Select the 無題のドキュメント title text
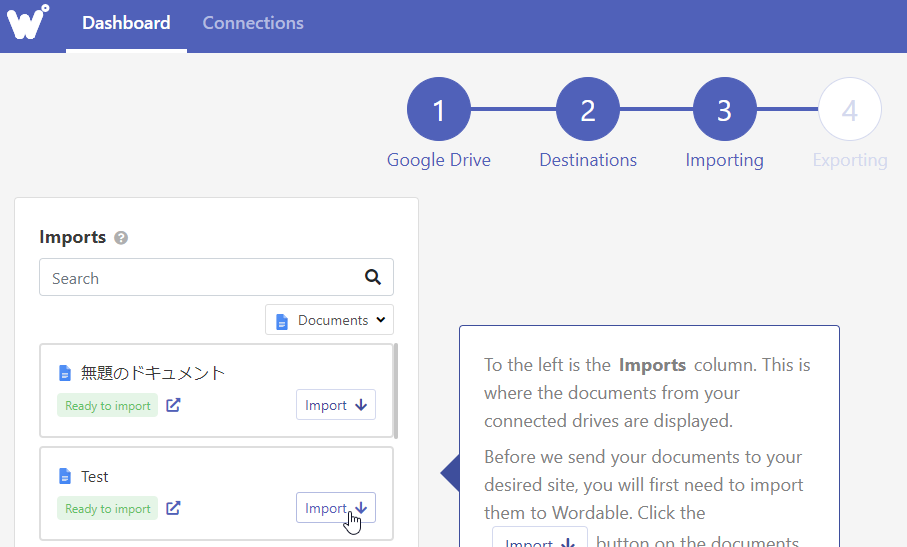 tap(153, 373)
